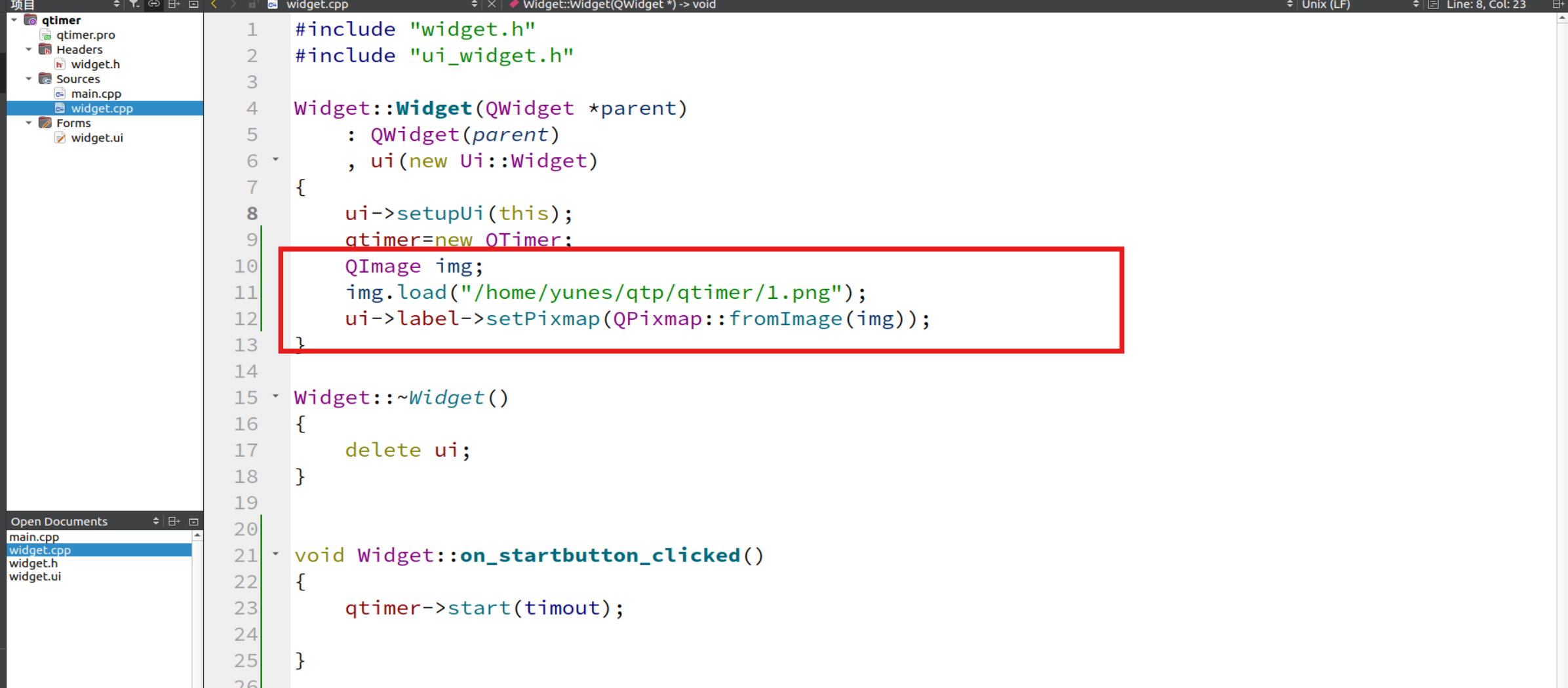Select main.cpp in the Sources folder
Screen dimensions: 1568x688
point(96,94)
